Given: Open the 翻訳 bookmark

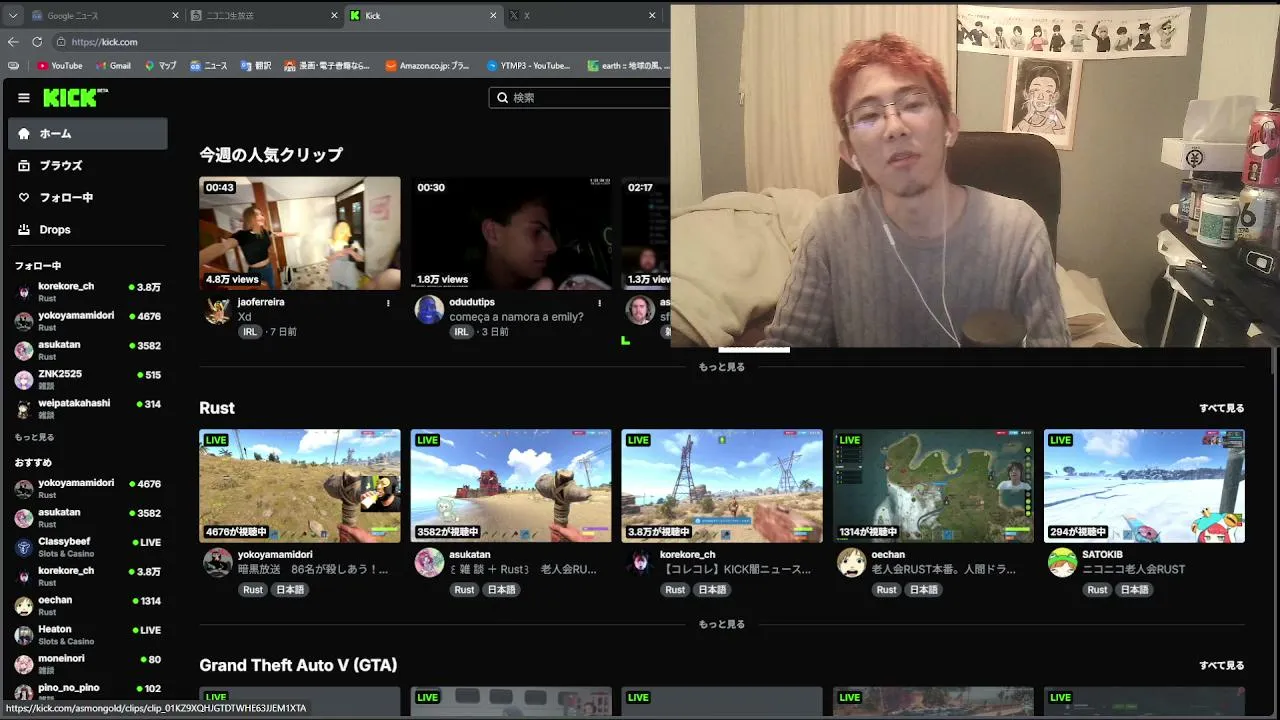Looking at the screenshot, I should 256,66.
